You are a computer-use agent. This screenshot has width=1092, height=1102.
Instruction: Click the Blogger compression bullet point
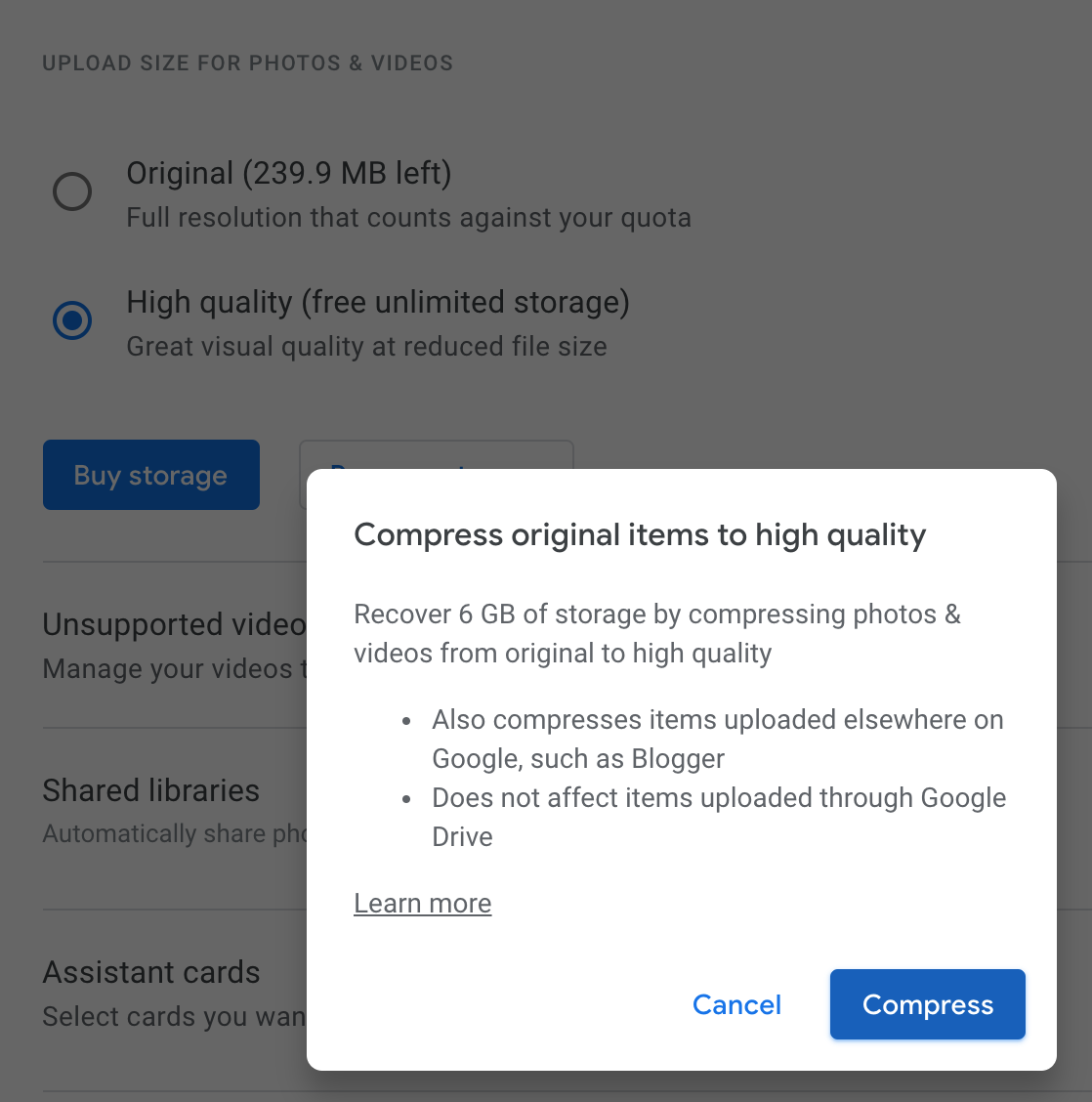click(718, 739)
